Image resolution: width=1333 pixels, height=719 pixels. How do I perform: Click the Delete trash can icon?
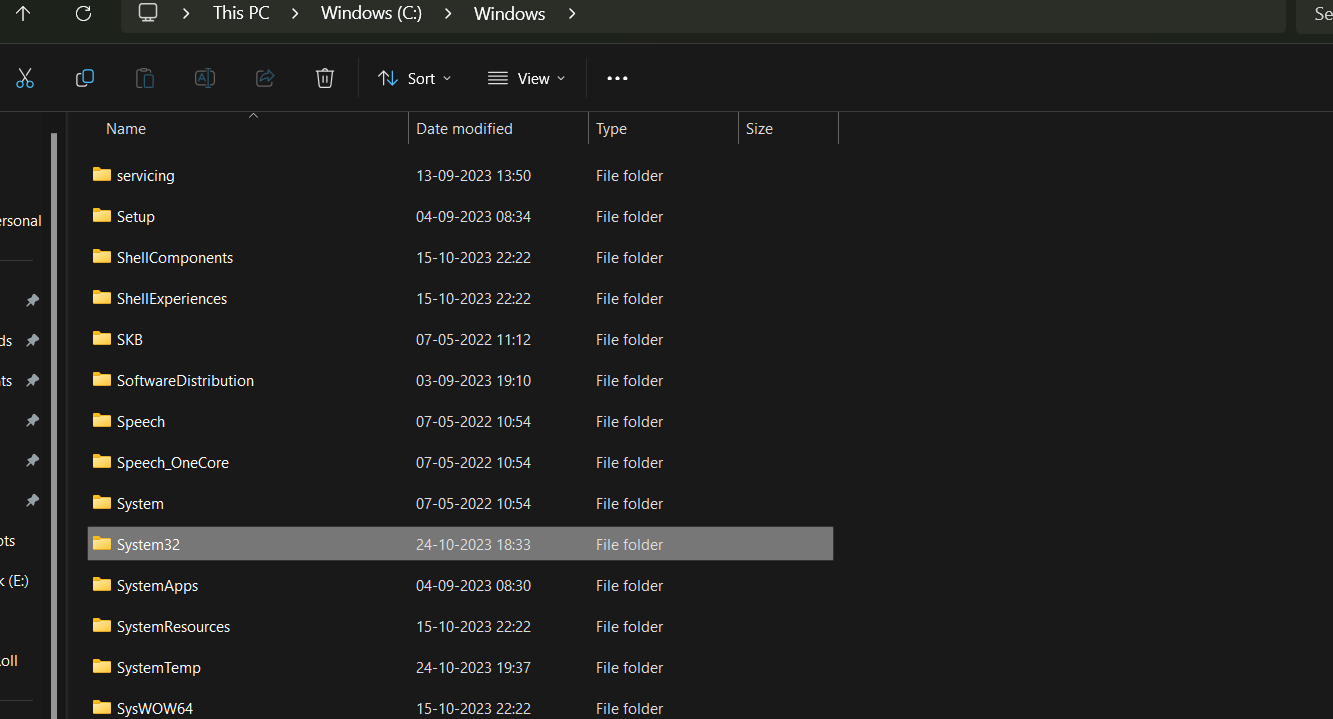point(325,78)
